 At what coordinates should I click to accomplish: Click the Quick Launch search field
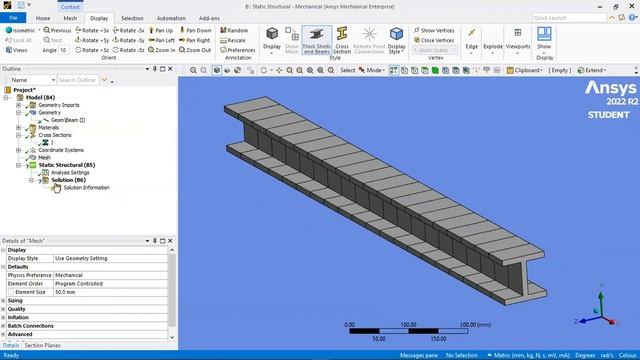coord(569,18)
